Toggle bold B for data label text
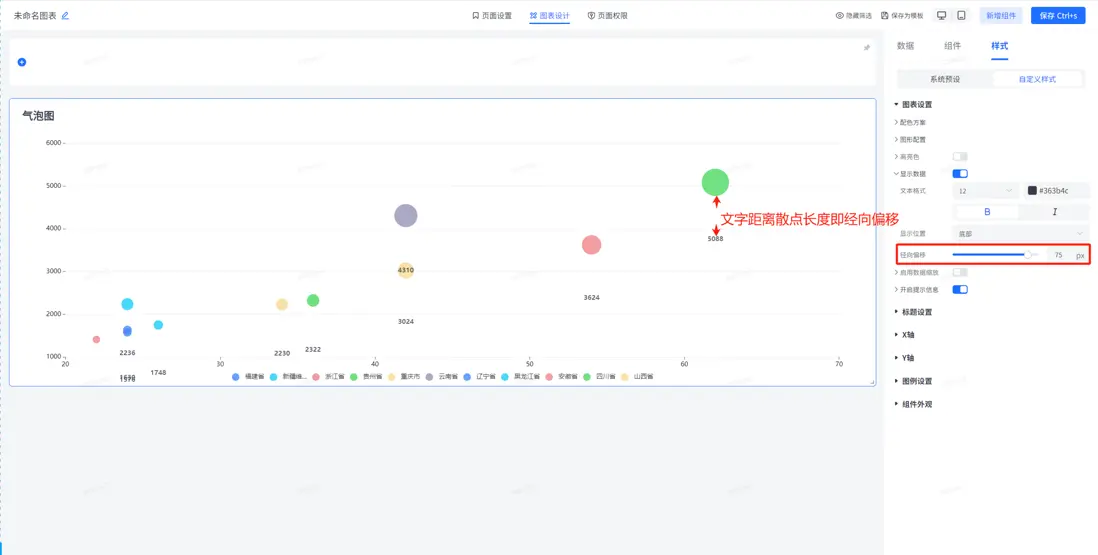The height and width of the screenshot is (555, 1098). [987, 212]
